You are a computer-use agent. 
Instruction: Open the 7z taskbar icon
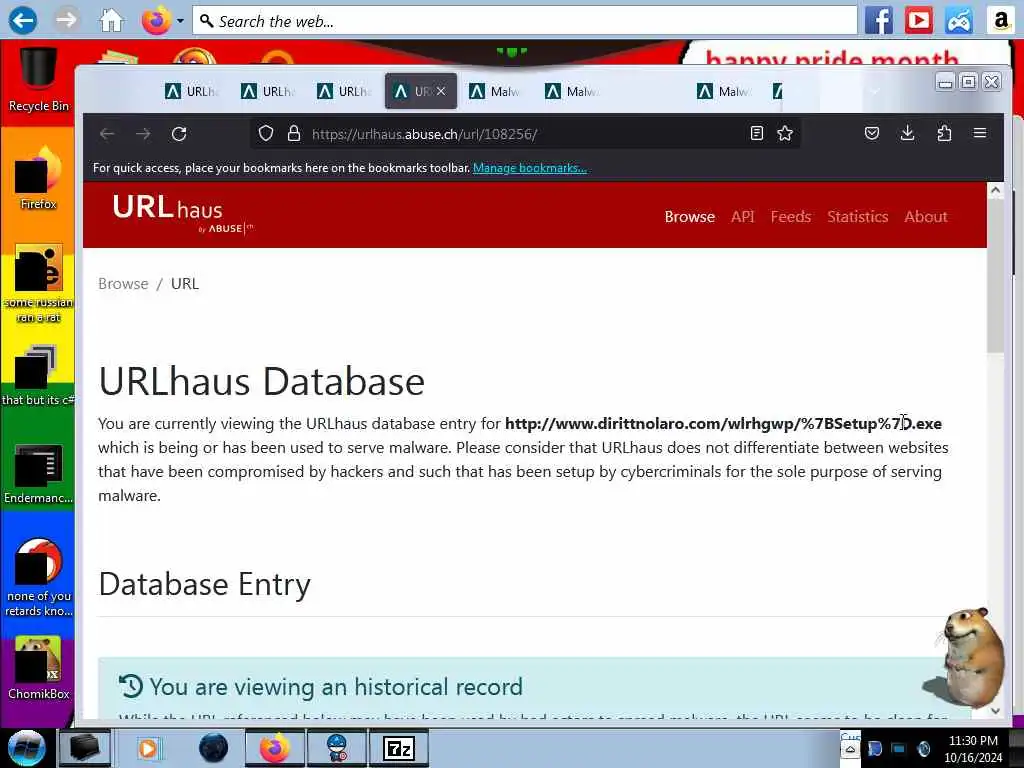click(x=399, y=748)
